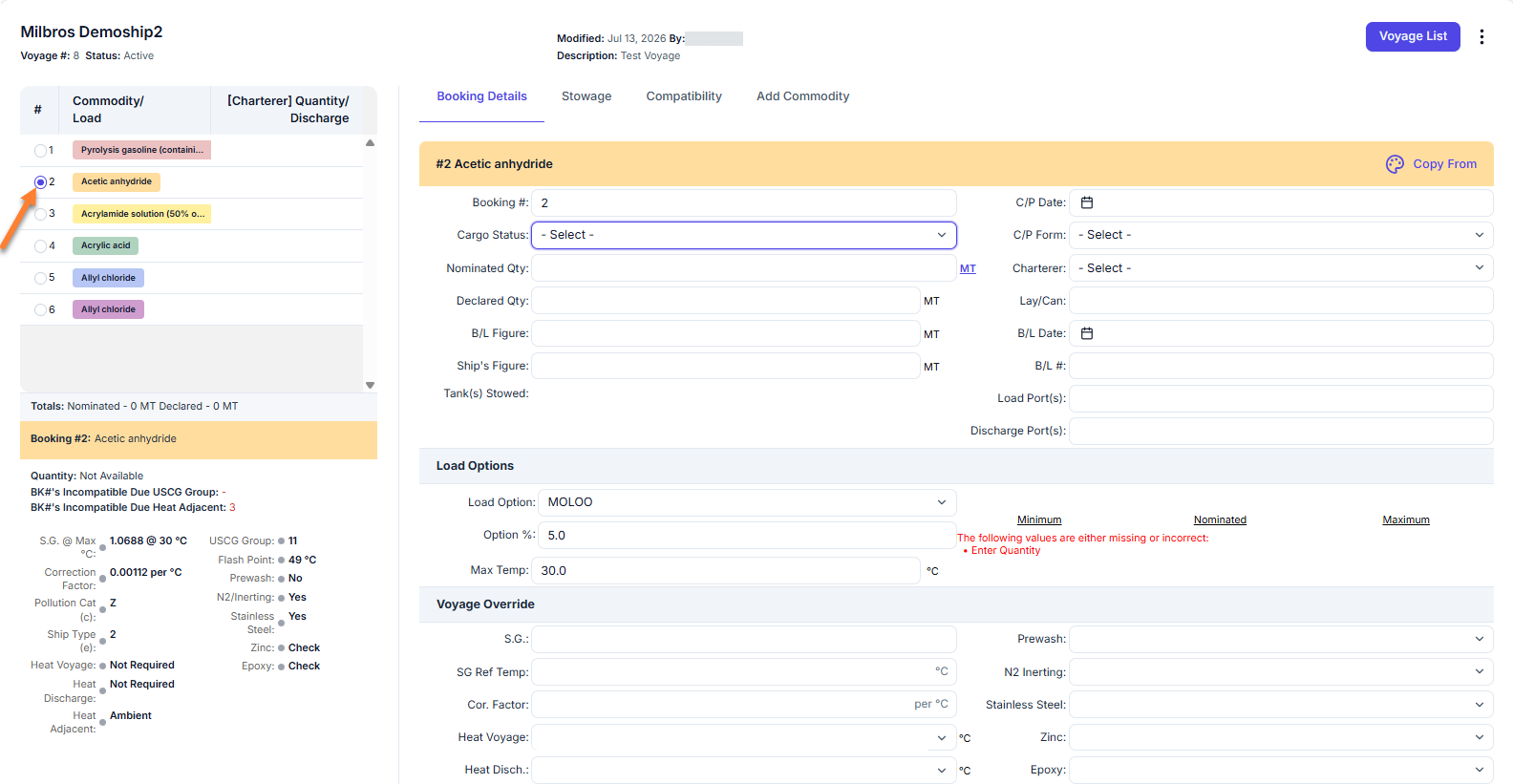This screenshot has height=784, width=1513.
Task: Click the commodity list vertical scrollbar track
Action: [x=370, y=264]
